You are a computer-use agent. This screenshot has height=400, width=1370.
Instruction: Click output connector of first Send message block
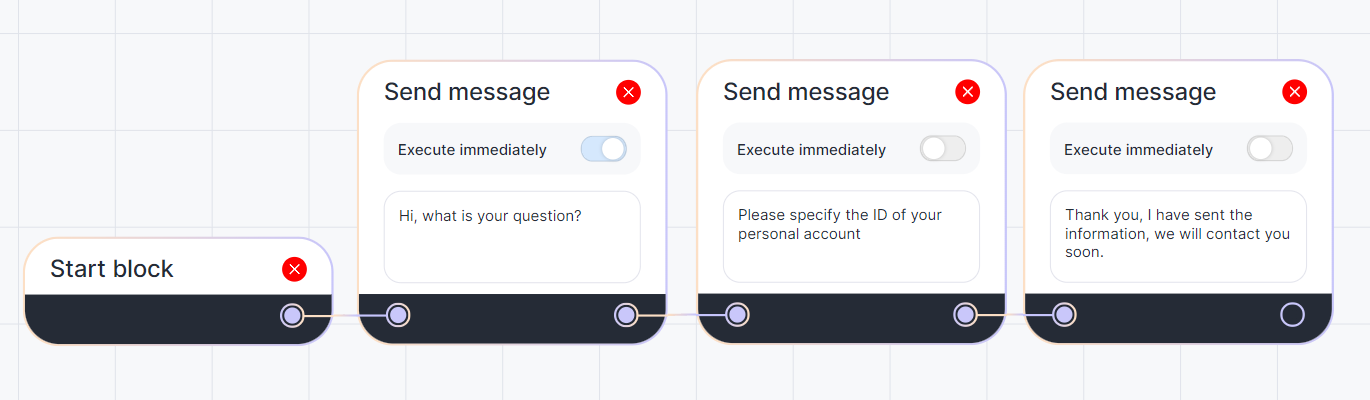click(626, 316)
